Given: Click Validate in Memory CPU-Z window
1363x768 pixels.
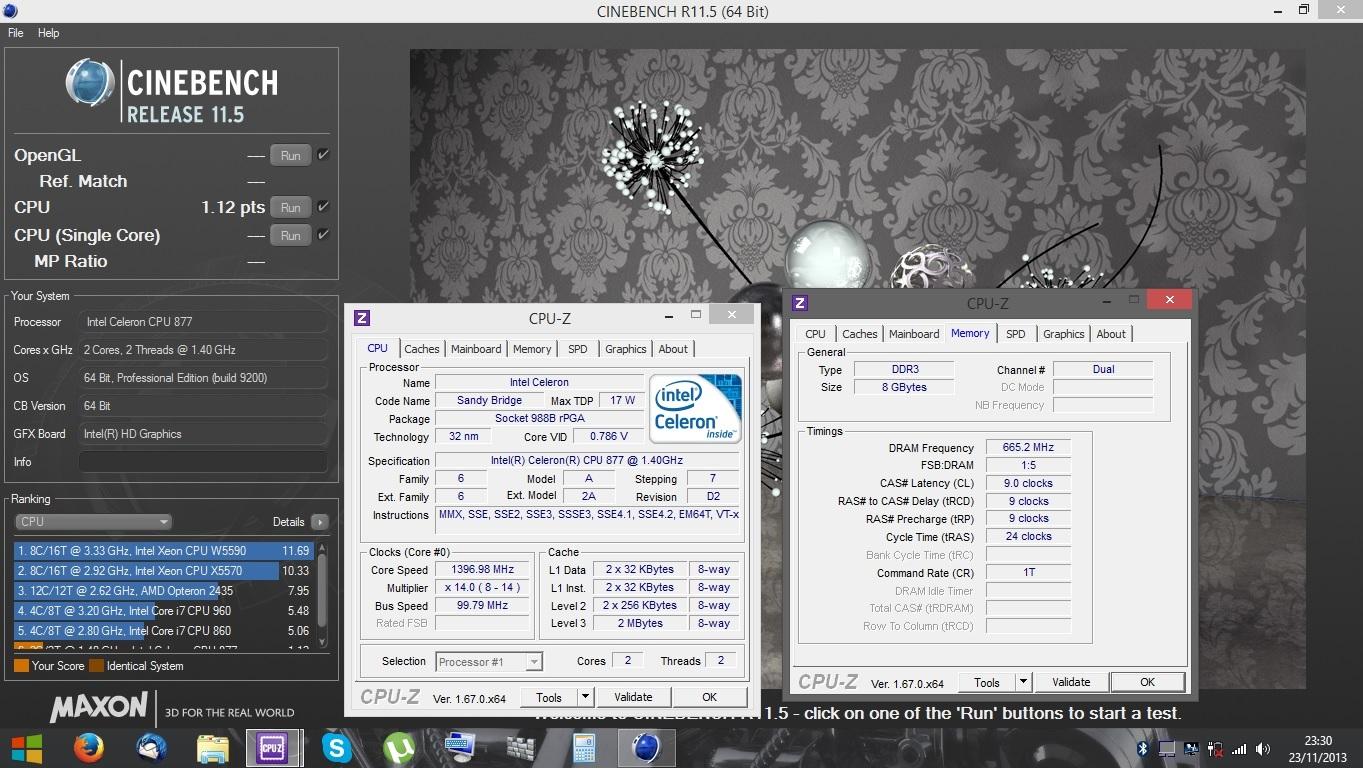Looking at the screenshot, I should [1071, 682].
